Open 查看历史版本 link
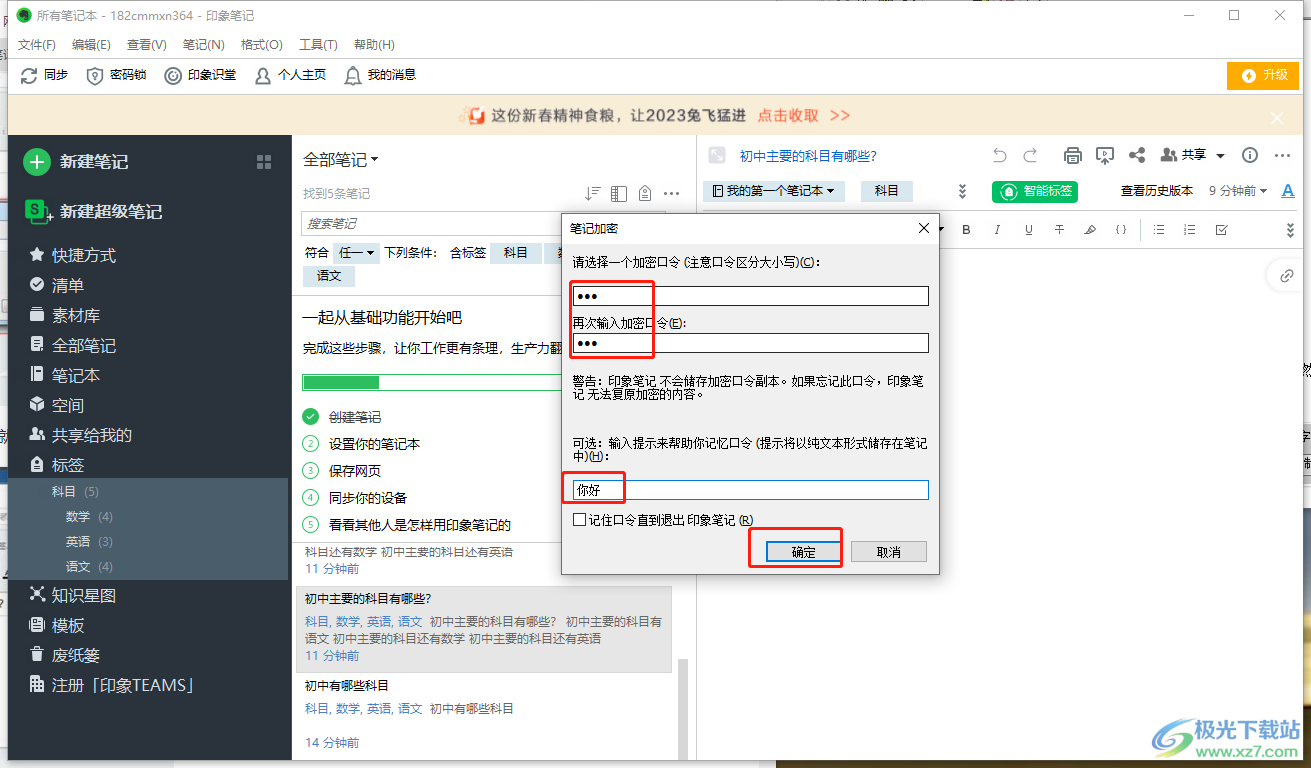The image size is (1311, 768). (1157, 191)
